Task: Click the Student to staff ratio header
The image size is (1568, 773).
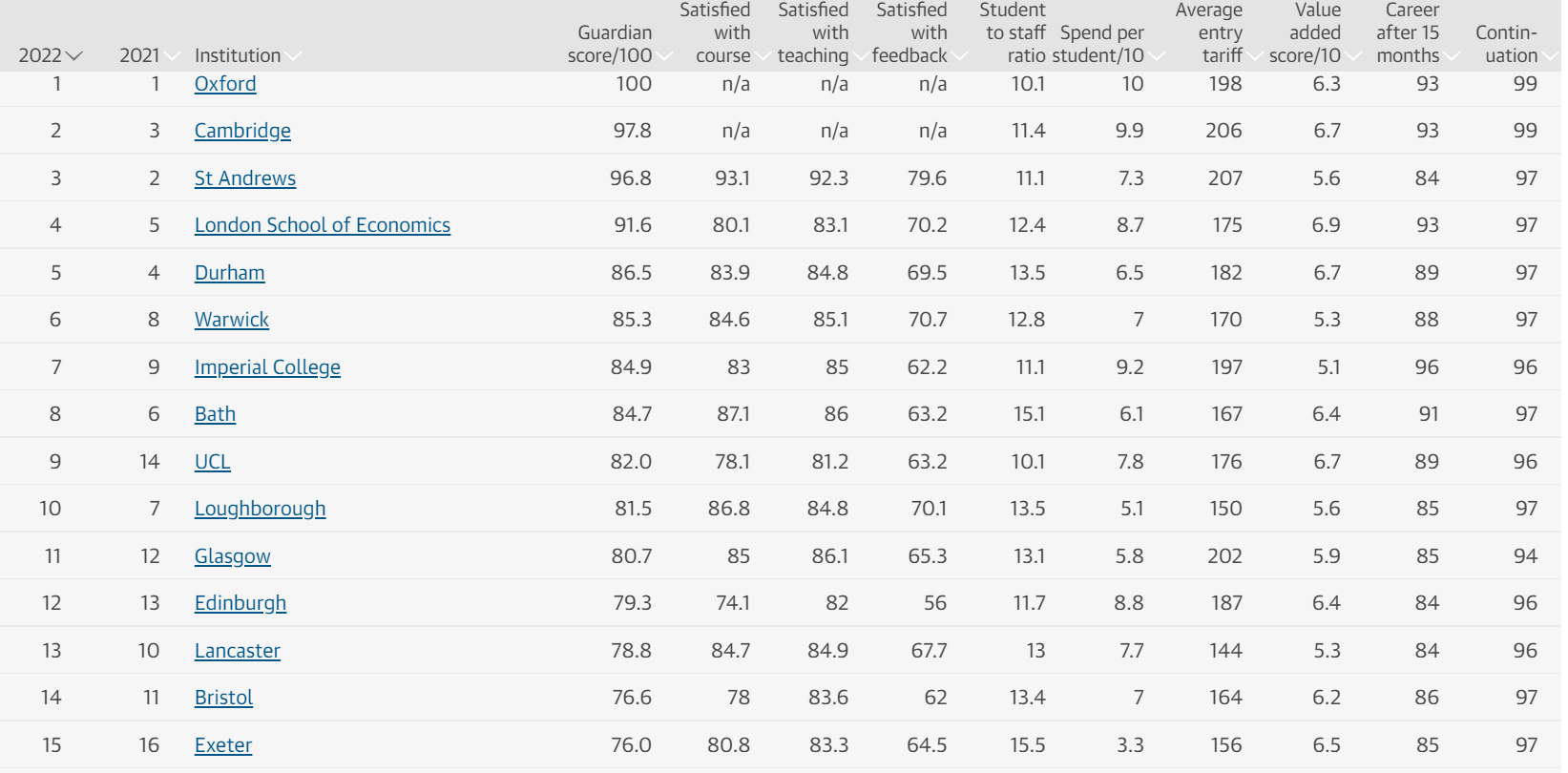Action: (1013, 32)
